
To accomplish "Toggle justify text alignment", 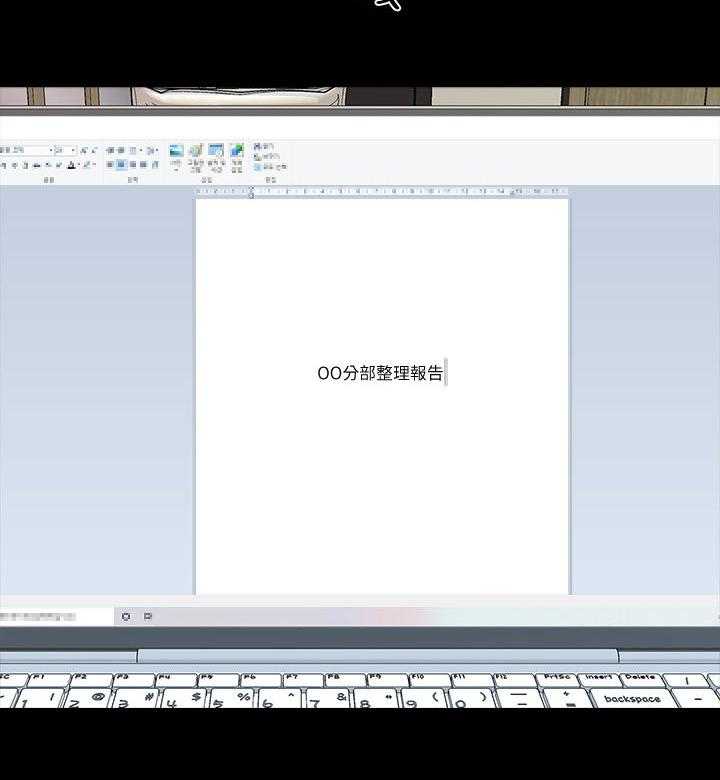I will coord(143,165).
